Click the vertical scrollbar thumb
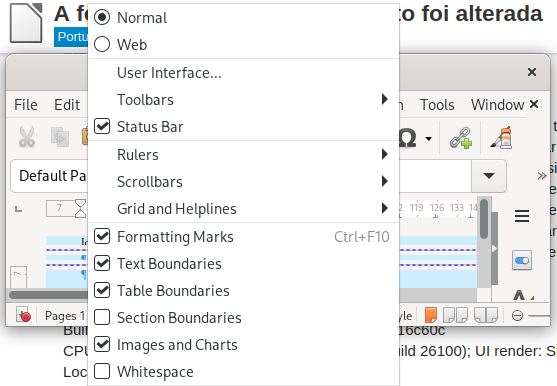Viewport: 557px width, 386px height. click(x=483, y=219)
